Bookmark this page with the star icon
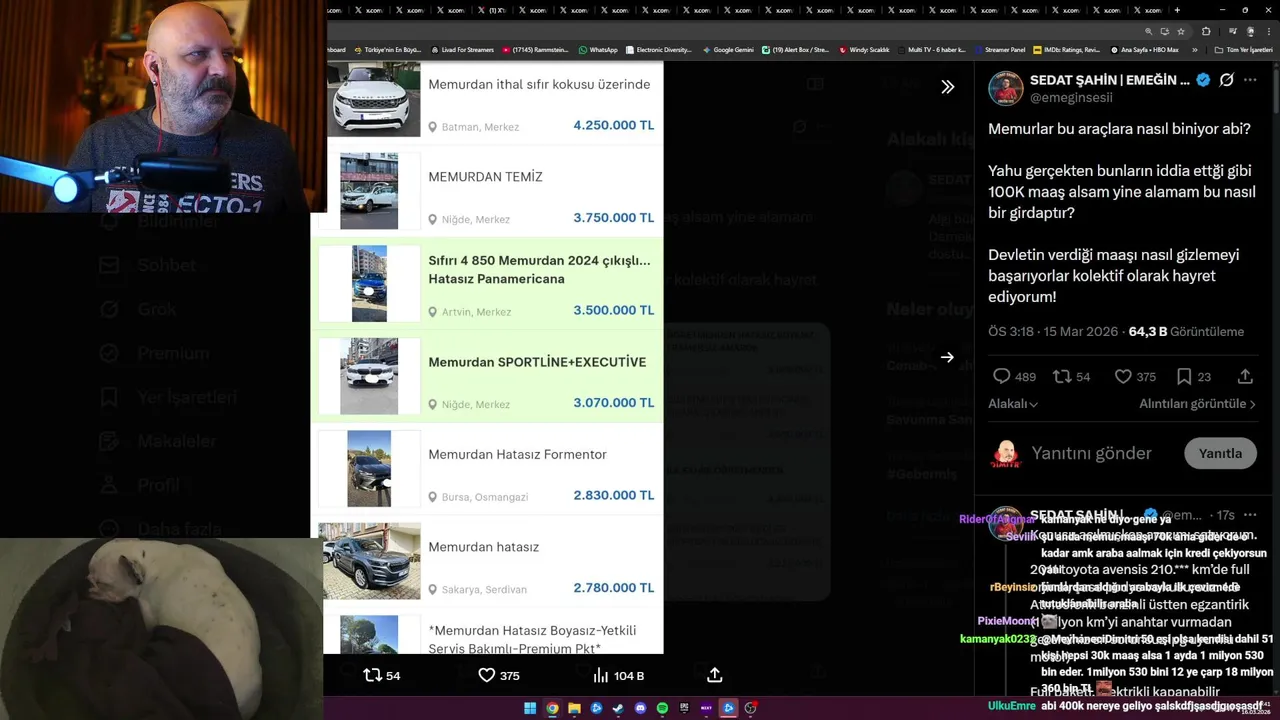Screen dimensions: 1280x720 coord(1181,31)
